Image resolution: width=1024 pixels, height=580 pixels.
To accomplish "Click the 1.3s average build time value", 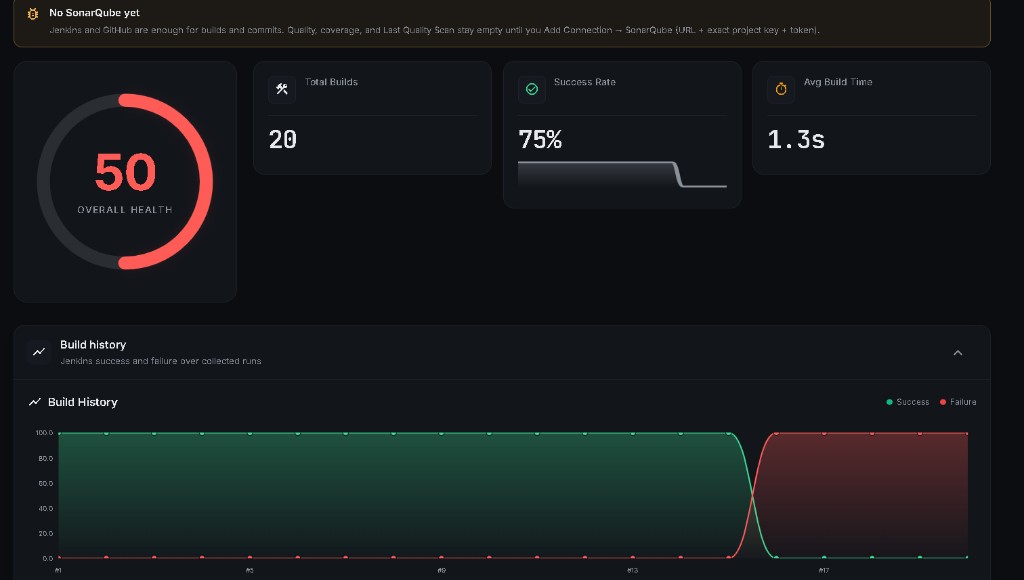I will (x=796, y=139).
